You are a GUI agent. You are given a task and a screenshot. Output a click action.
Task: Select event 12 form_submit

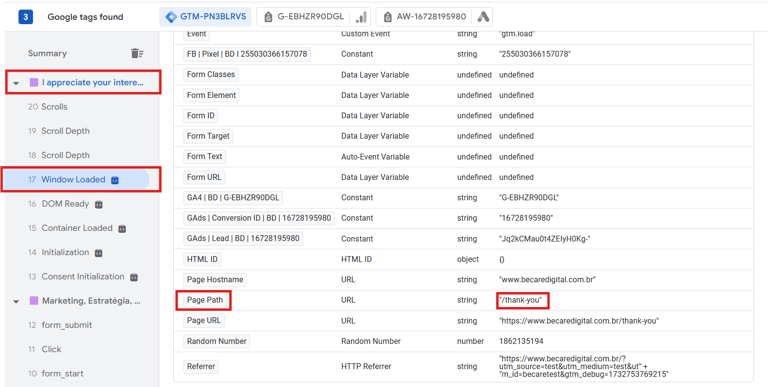pyautogui.click(x=60, y=325)
